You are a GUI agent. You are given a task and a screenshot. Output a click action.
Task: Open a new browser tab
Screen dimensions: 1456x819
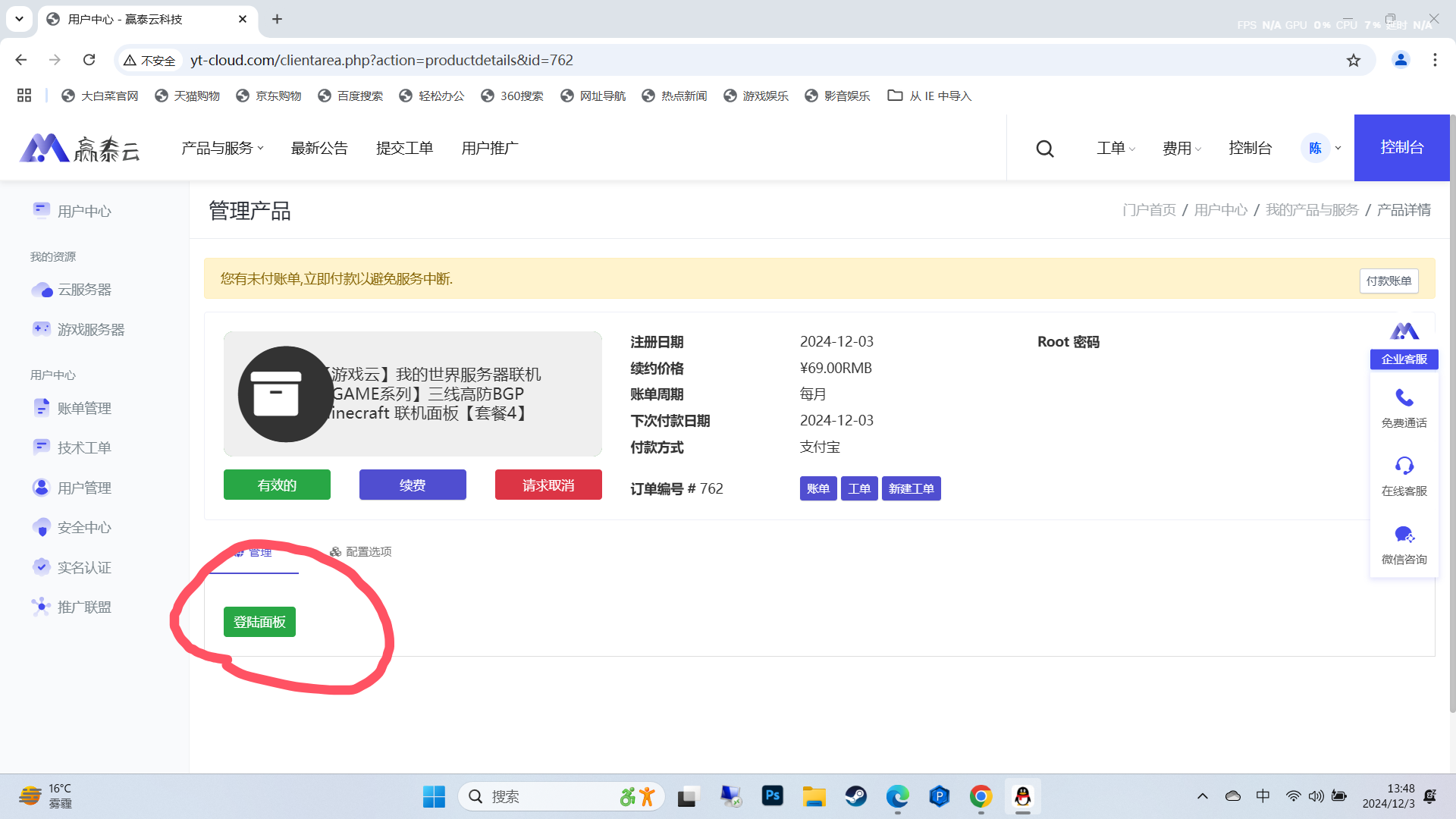point(278,19)
